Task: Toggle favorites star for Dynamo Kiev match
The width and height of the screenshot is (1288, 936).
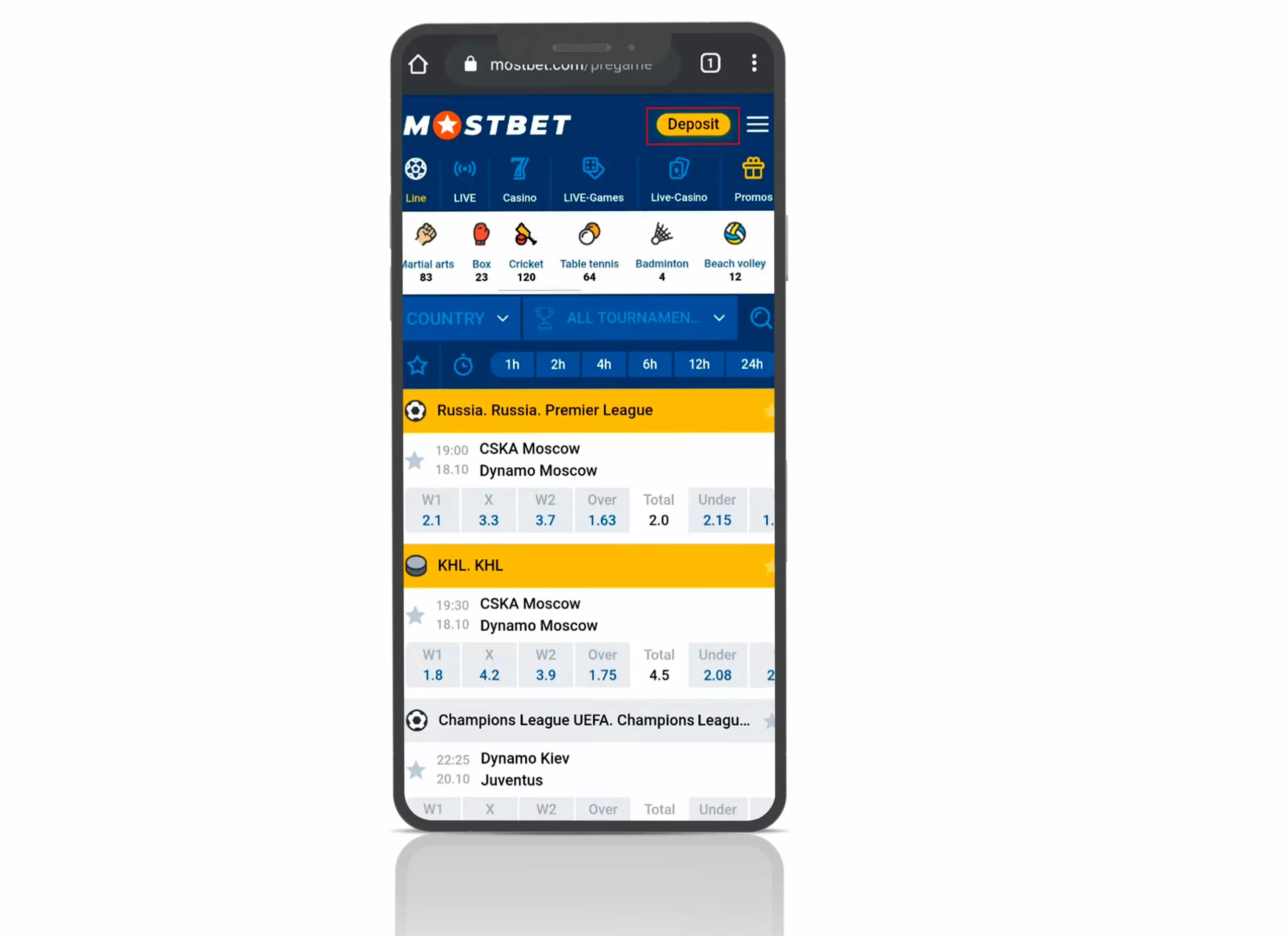Action: (x=417, y=770)
